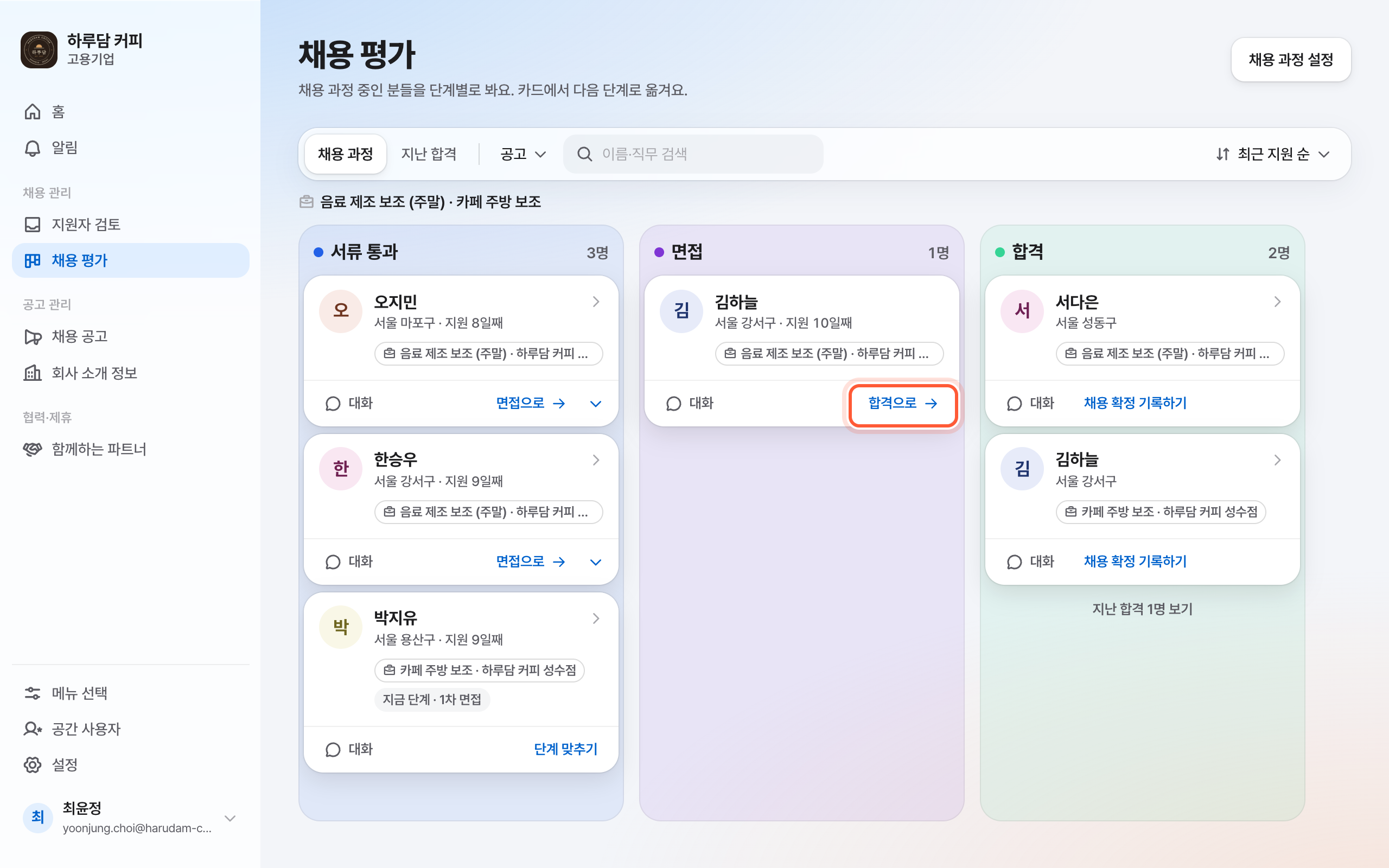Viewport: 1389px width, 868px height.
Task: Open chat bubble 대화 on 한승우 card
Action: point(349,561)
